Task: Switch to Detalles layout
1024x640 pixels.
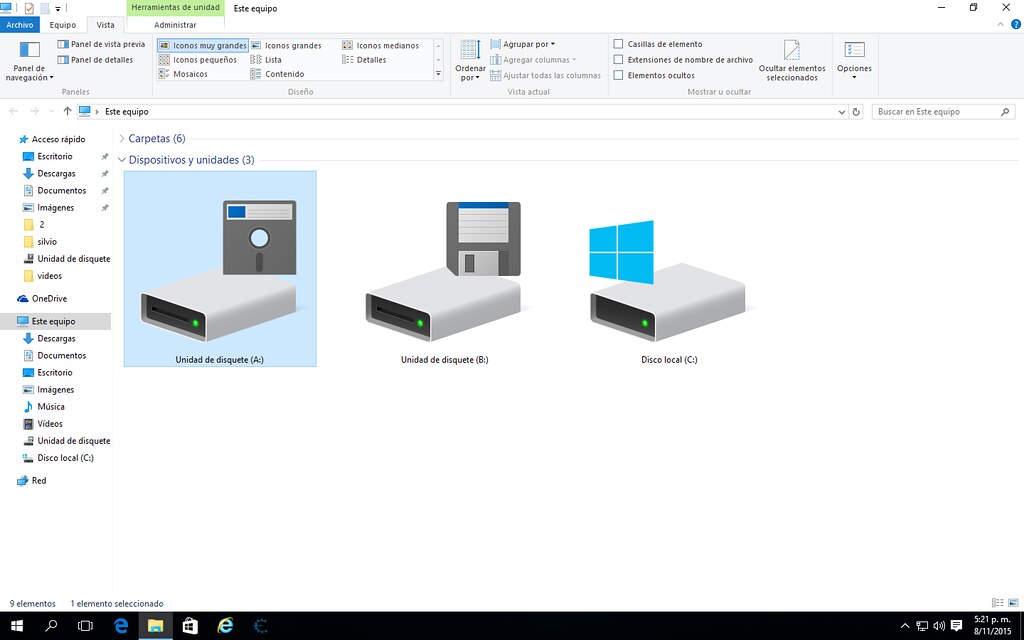Action: coord(364,60)
